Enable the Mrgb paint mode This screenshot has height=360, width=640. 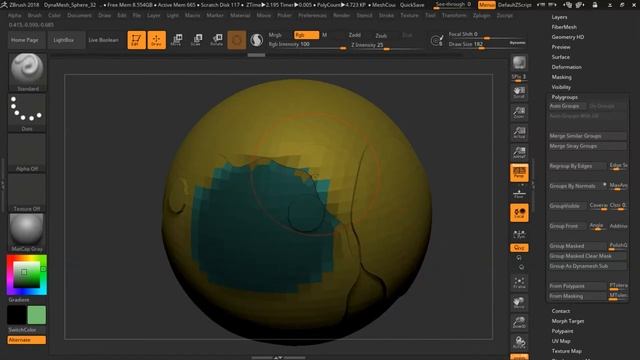pos(275,35)
